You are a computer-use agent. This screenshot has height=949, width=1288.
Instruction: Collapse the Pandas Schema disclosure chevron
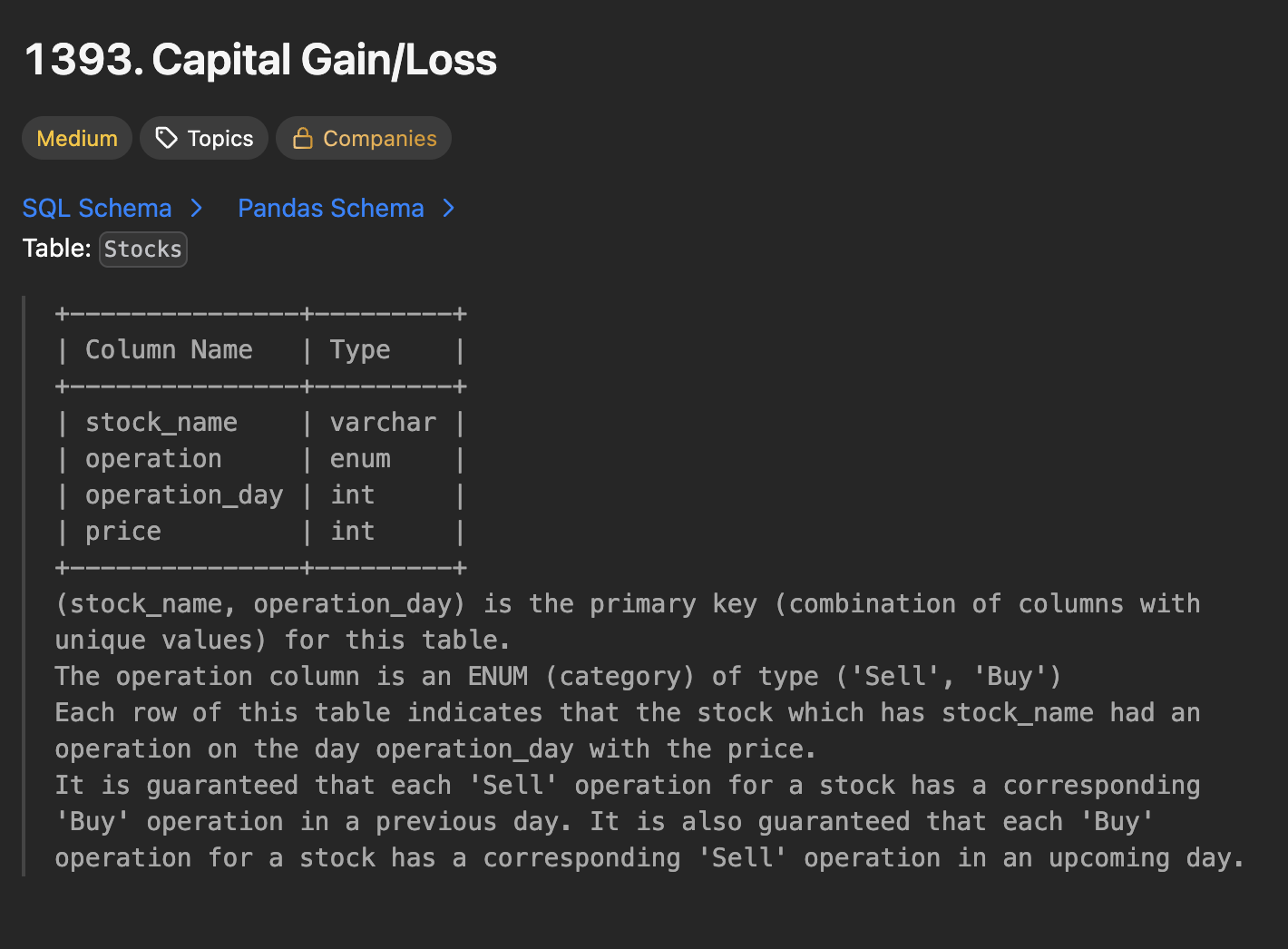pos(448,208)
